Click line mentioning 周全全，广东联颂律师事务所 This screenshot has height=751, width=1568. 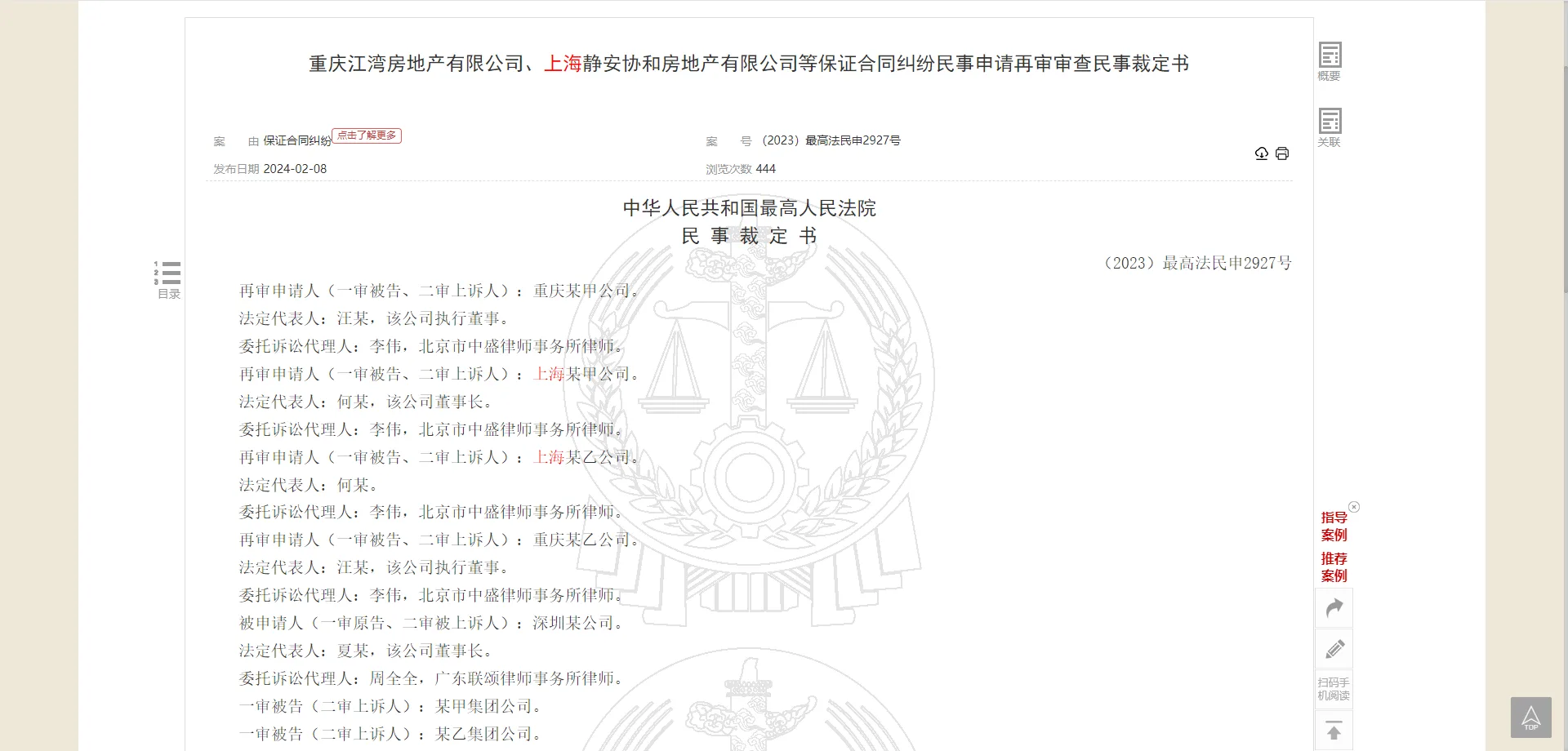(432, 678)
